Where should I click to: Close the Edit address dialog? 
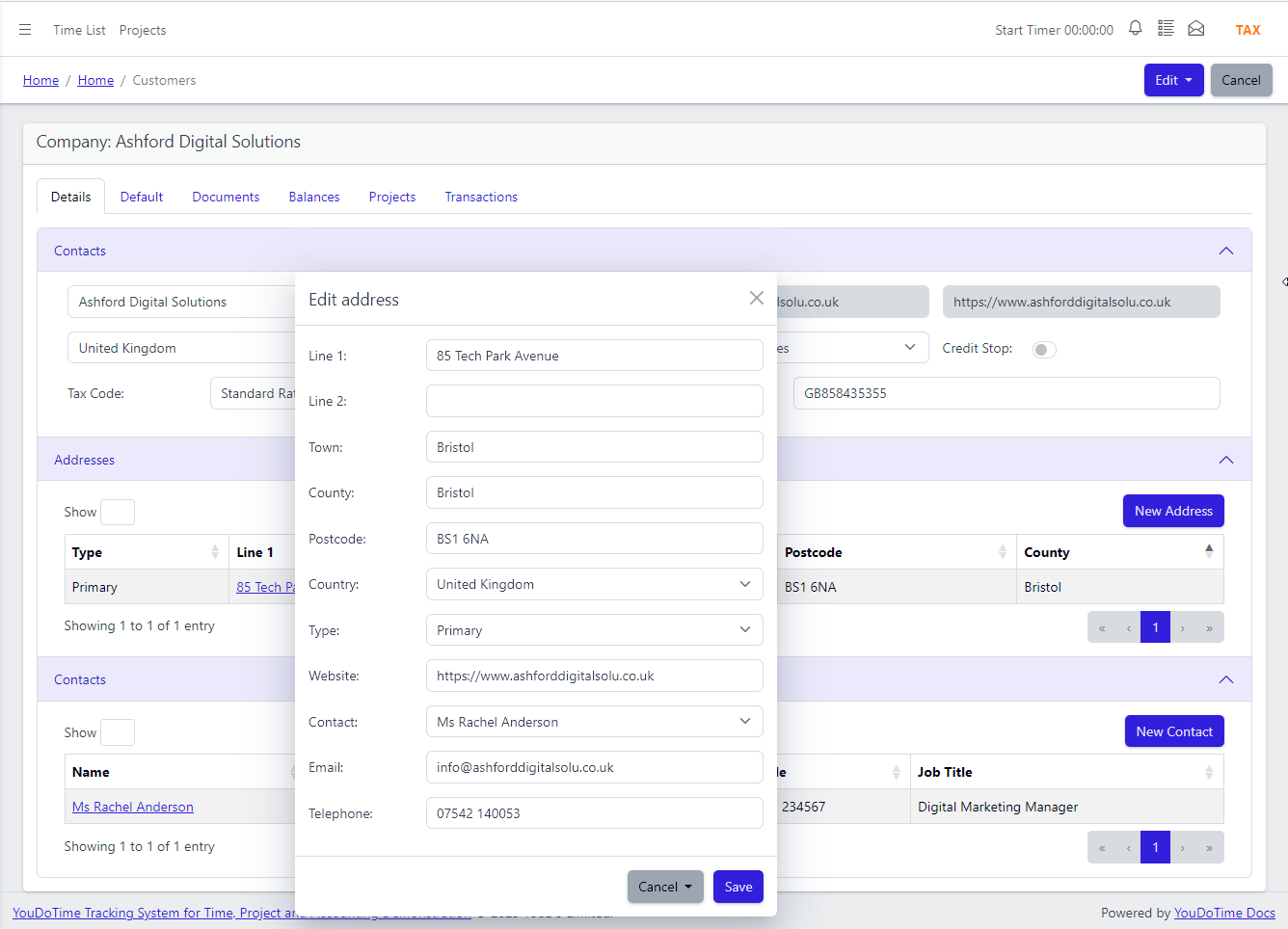tap(757, 299)
